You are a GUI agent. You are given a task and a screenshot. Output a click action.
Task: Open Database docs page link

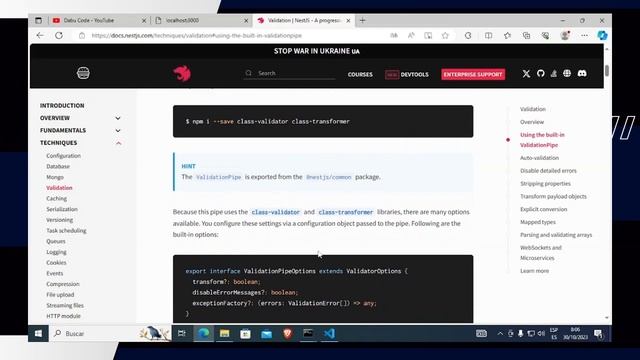[x=58, y=166]
